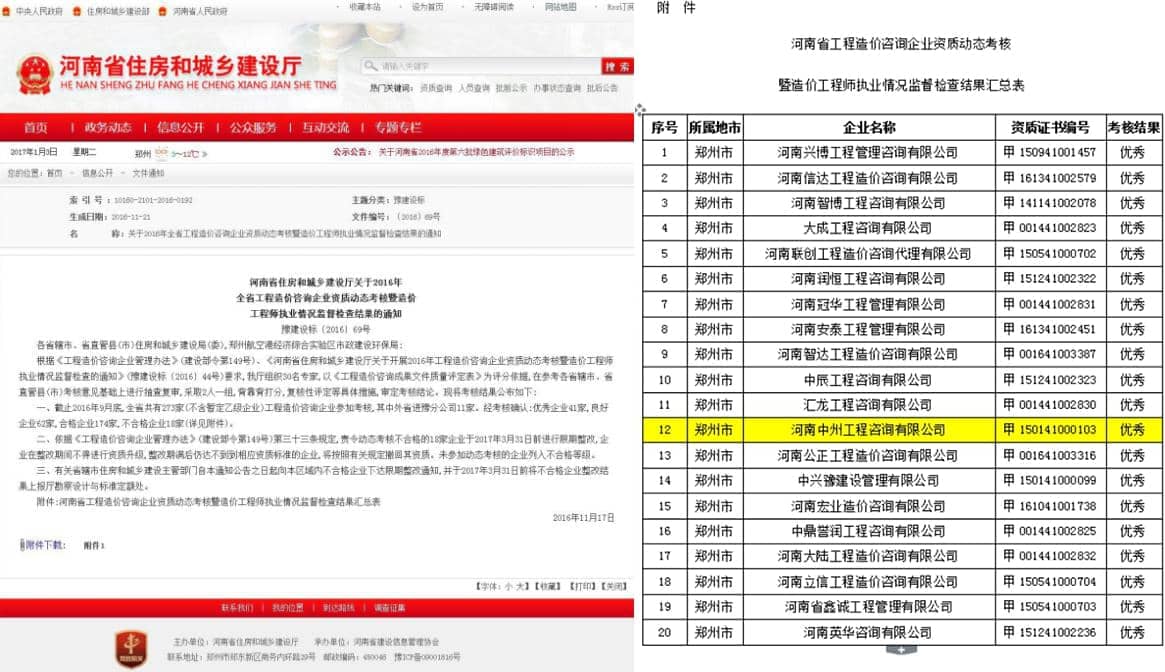Viewport: 1165px width, 672px height.
Task: Select the cell 大成工程咨询有限公司
Action: tap(869, 228)
